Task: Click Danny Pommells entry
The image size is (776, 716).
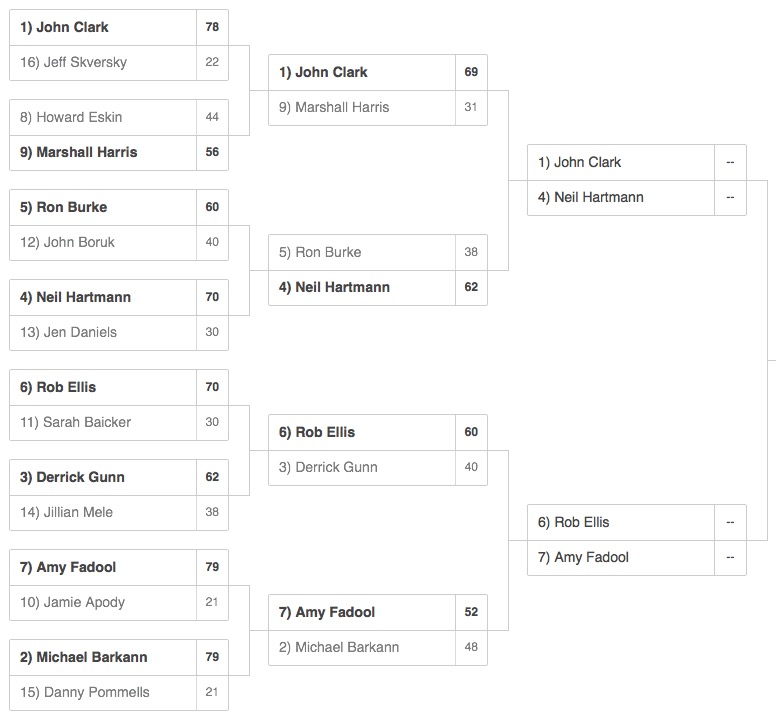Action: (119, 693)
